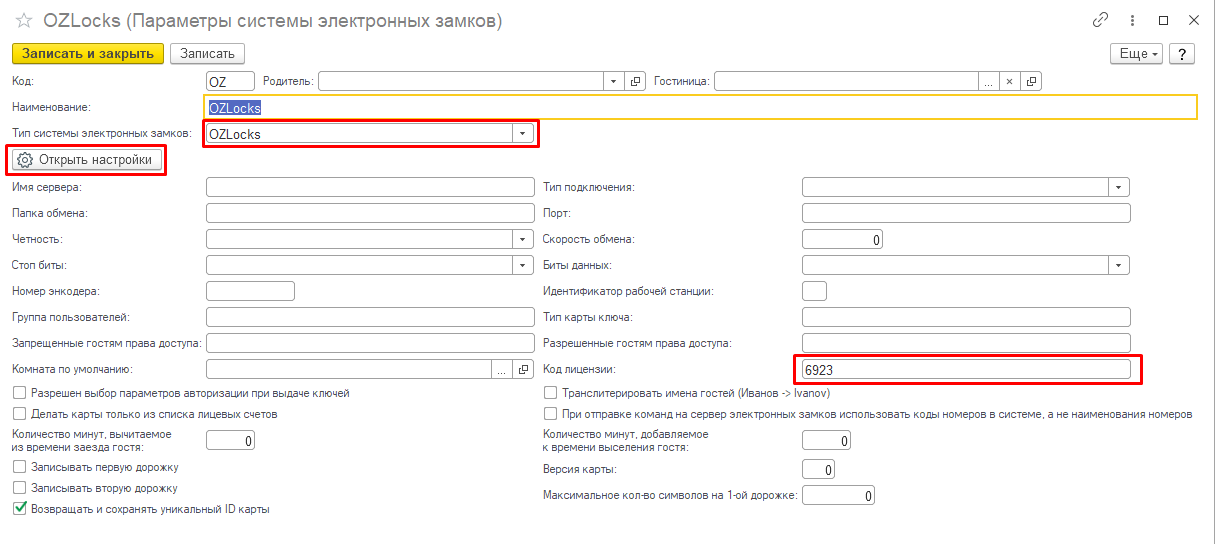Toggle Транслитерировать имена гостей checkbox
The width and height of the screenshot is (1215, 544).
550,393
